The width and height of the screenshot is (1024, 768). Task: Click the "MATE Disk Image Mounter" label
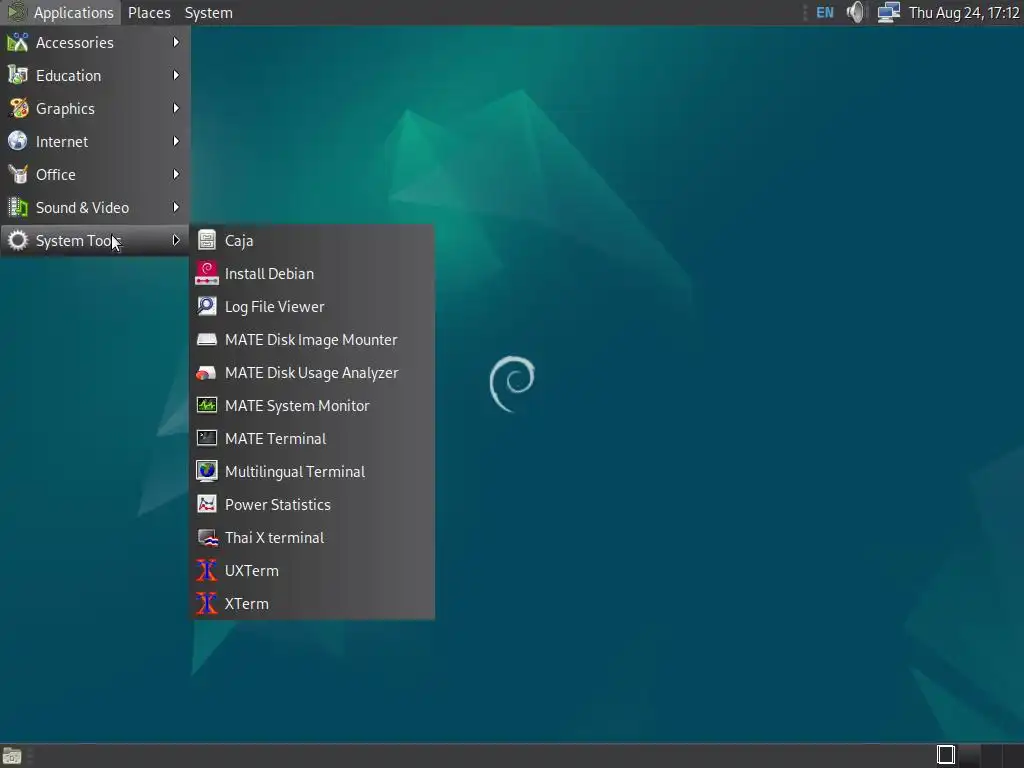[311, 340]
